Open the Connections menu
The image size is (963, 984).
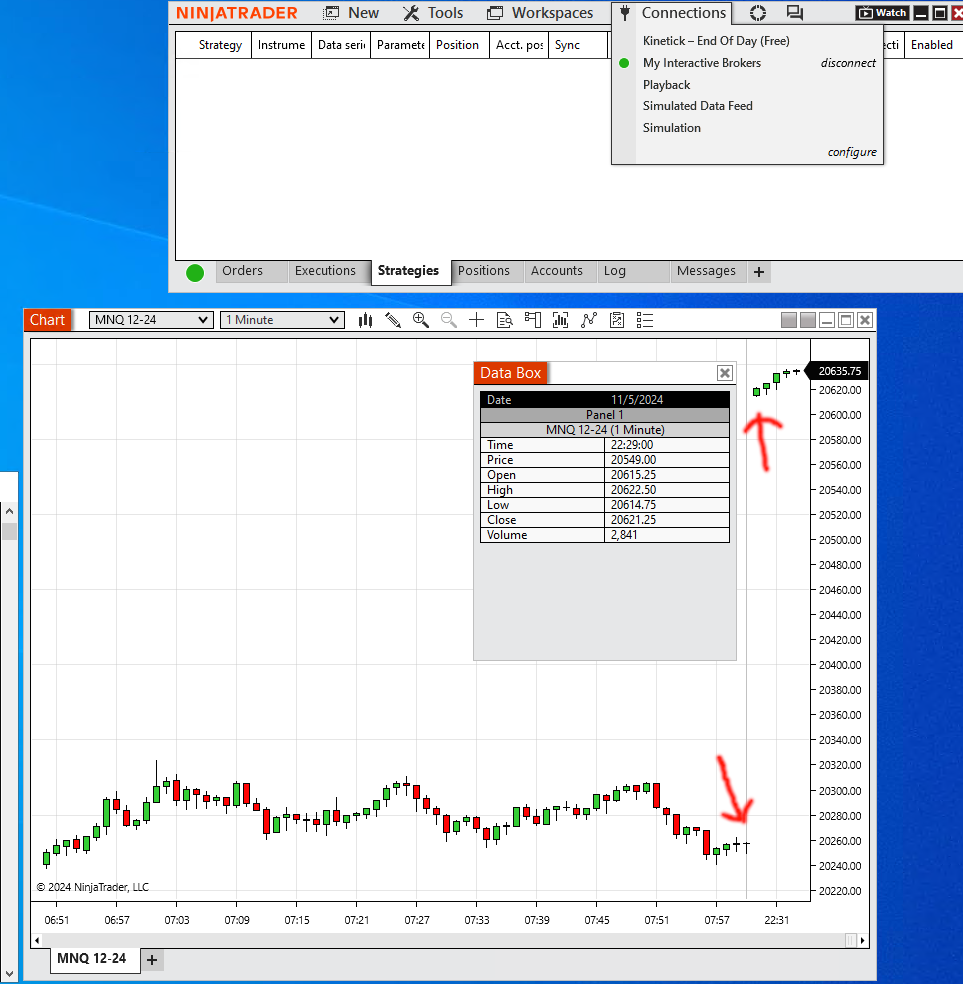pyautogui.click(x=684, y=13)
